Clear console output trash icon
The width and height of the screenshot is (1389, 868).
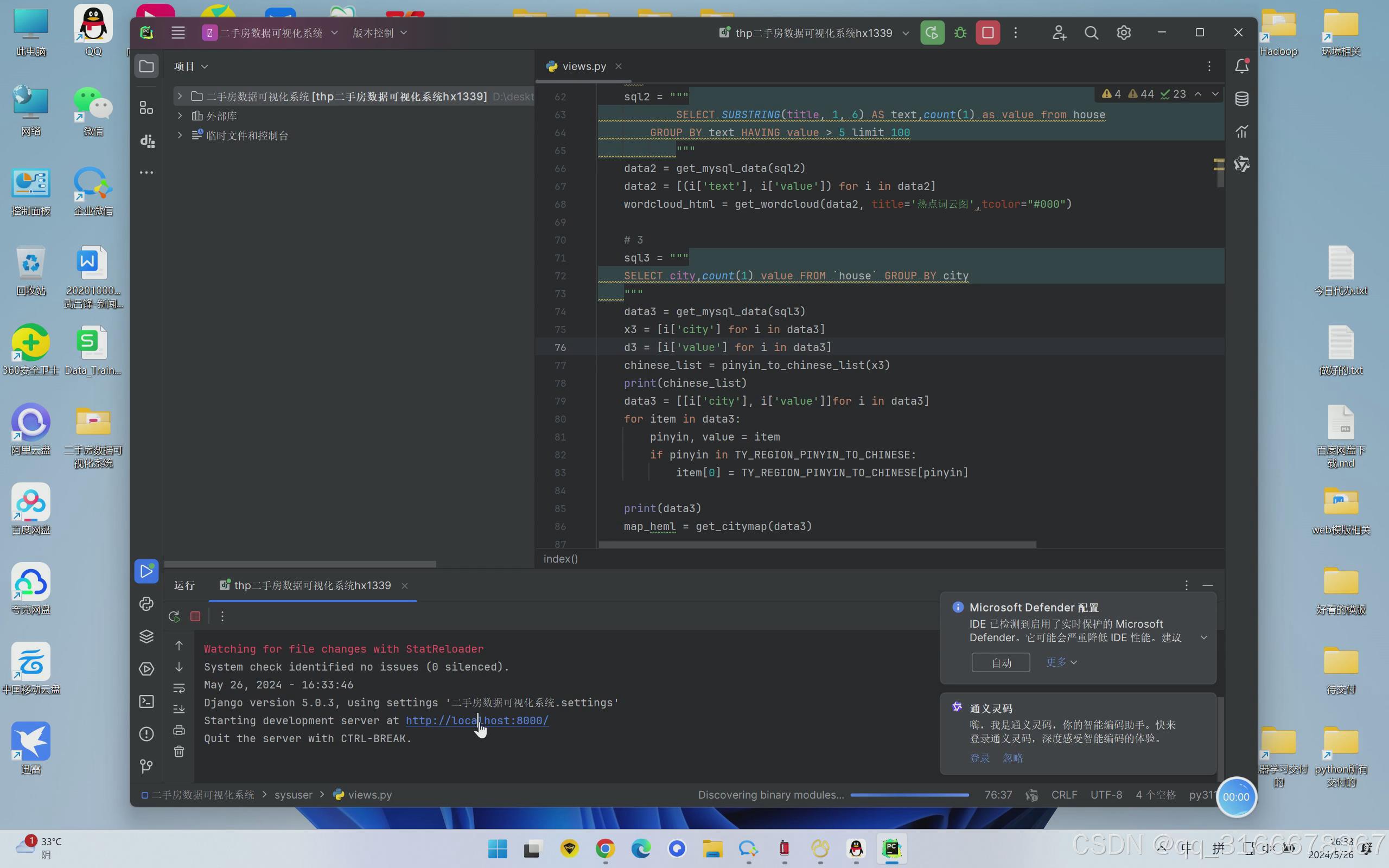pos(179,751)
